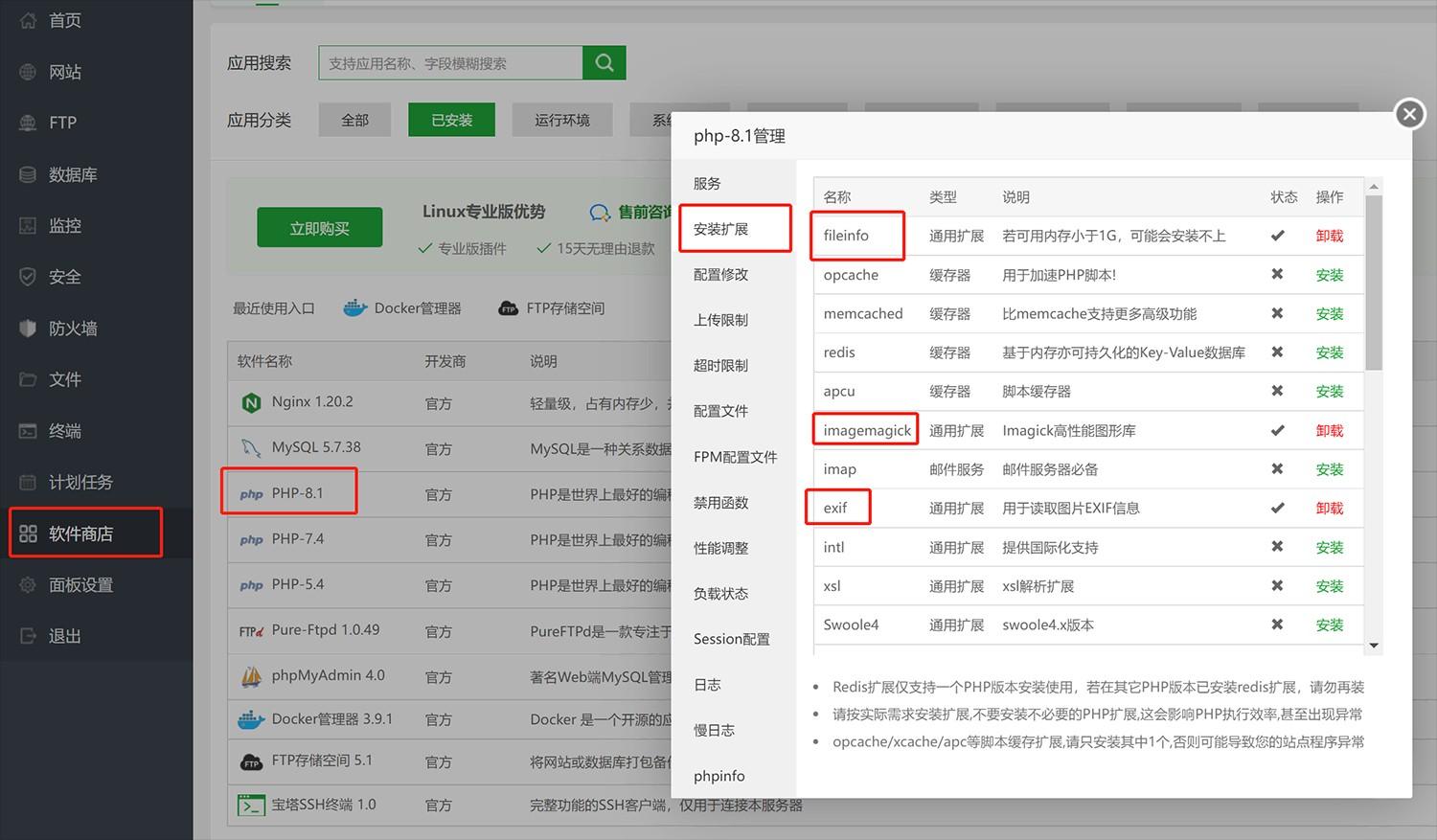Screen dimensions: 1437x840
Task: Click the php icon beside PHP-7.4
Action: pos(251,540)
